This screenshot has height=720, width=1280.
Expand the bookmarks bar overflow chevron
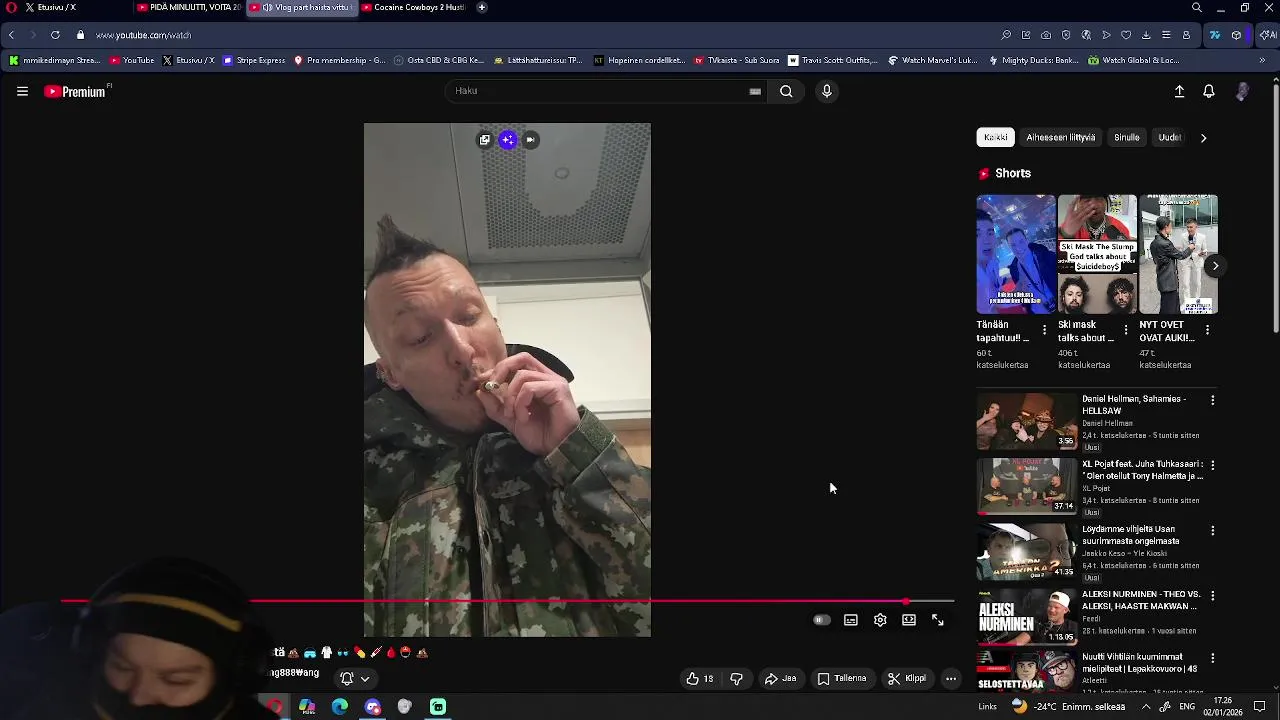pyautogui.click(x=1262, y=60)
